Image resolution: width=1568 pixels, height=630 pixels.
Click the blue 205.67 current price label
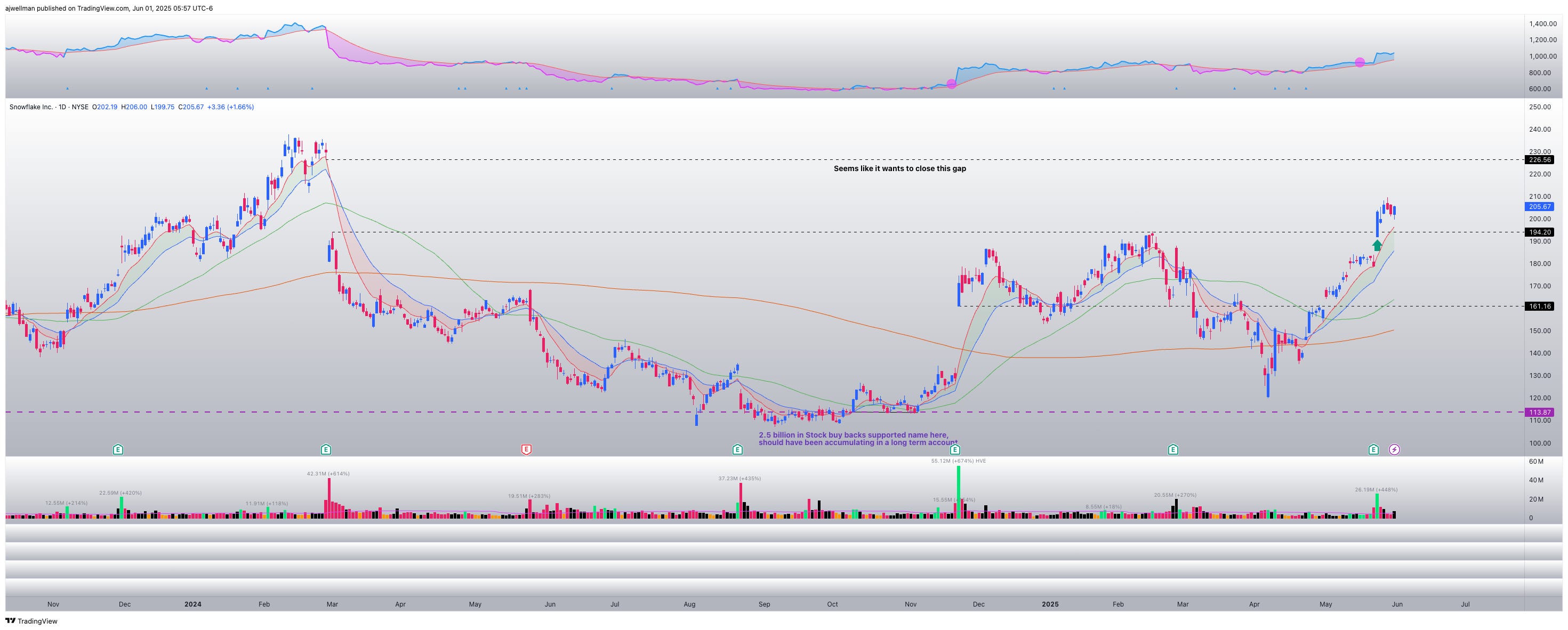pos(1539,207)
